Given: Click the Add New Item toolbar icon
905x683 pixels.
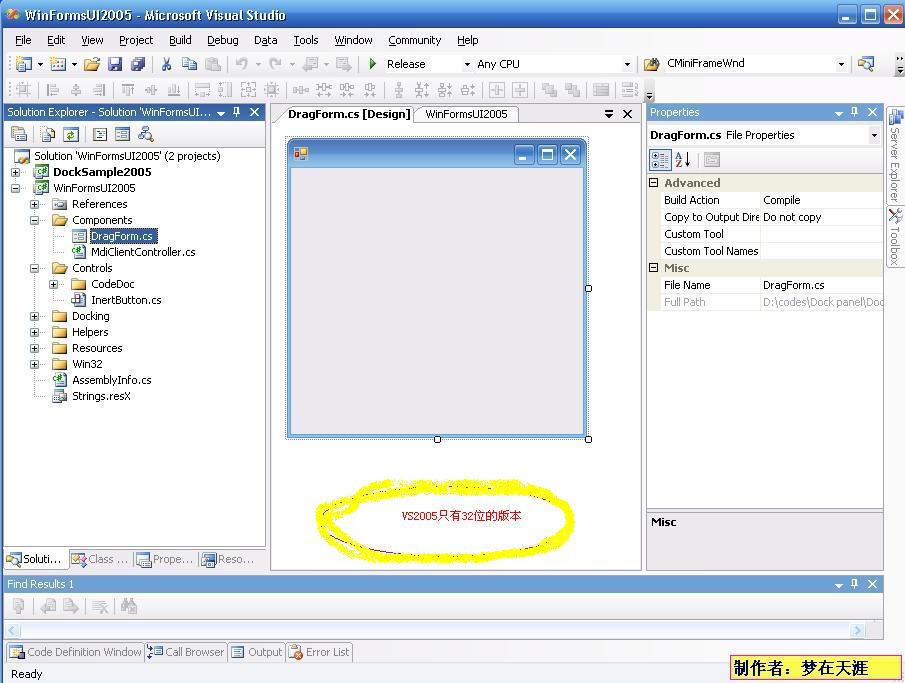Looking at the screenshot, I should tap(58, 64).
